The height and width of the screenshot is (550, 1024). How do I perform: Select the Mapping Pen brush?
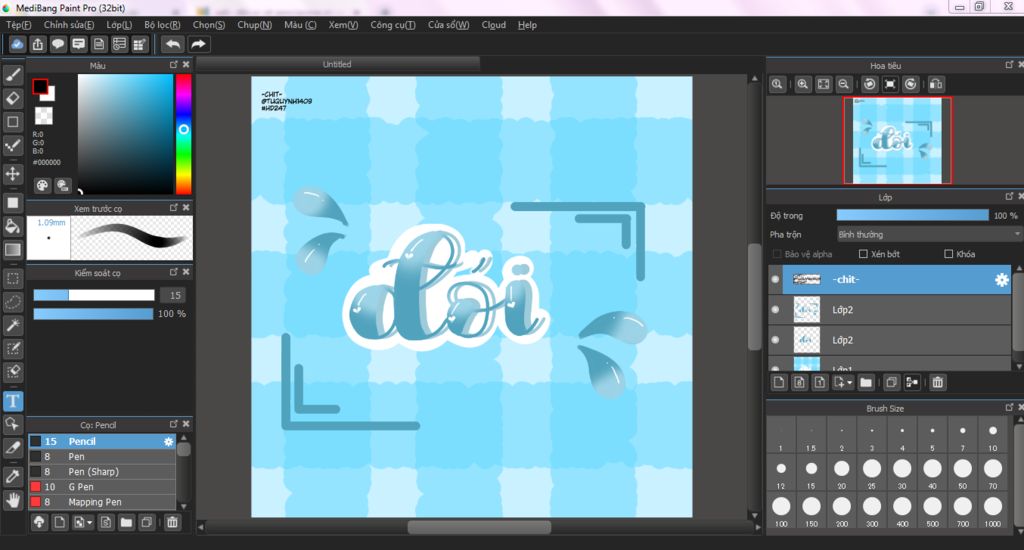pos(102,502)
